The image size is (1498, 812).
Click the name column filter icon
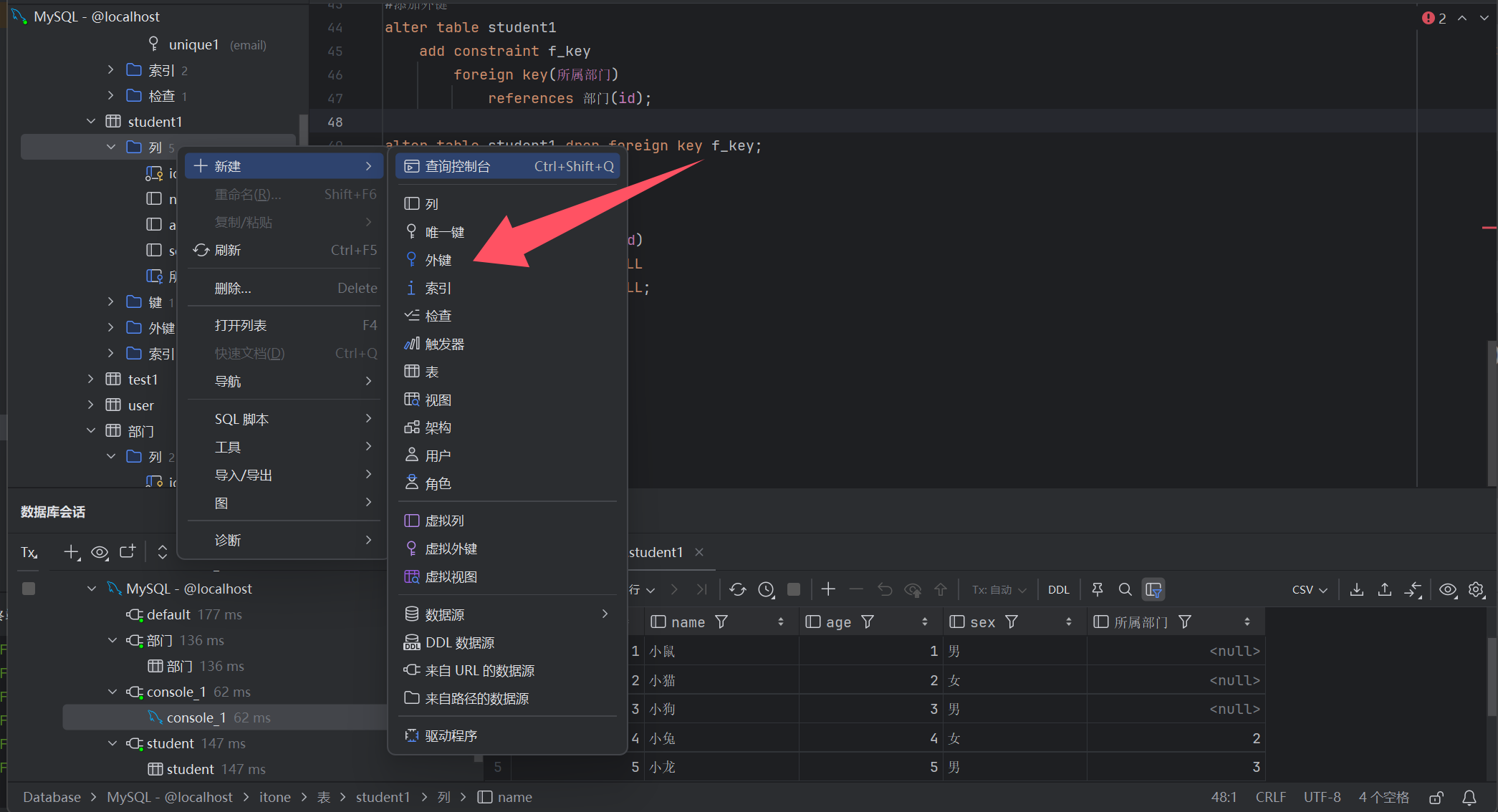click(x=721, y=622)
